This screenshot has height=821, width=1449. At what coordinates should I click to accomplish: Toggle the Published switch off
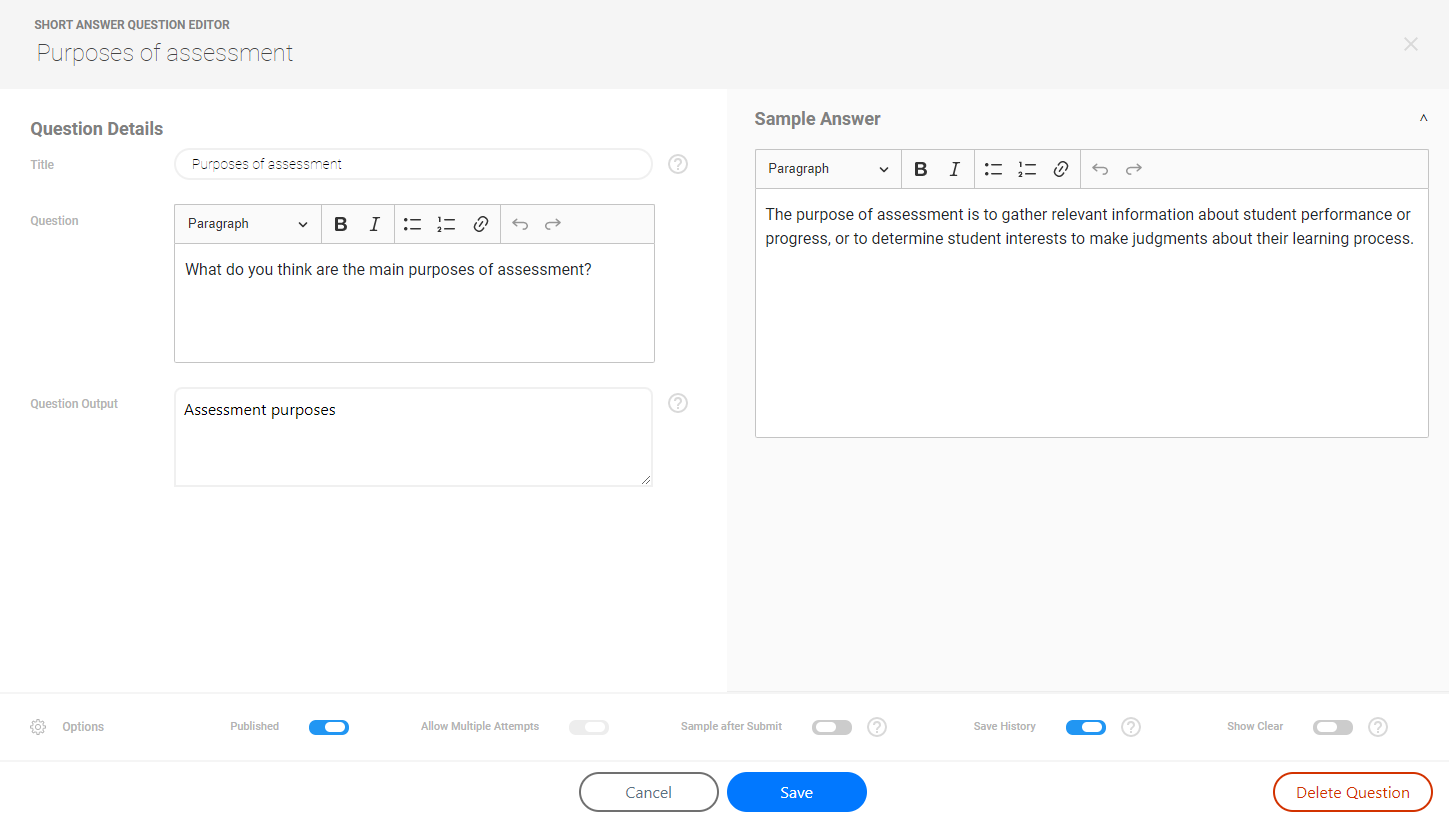coord(329,727)
